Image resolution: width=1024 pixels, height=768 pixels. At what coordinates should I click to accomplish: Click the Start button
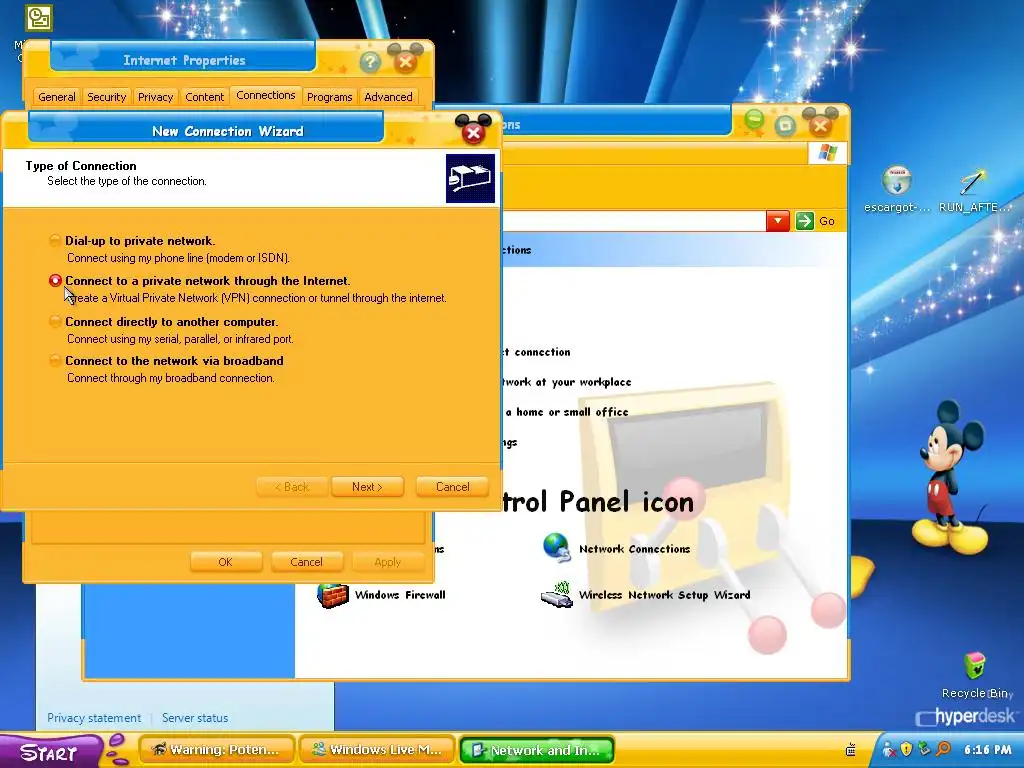(x=50, y=752)
